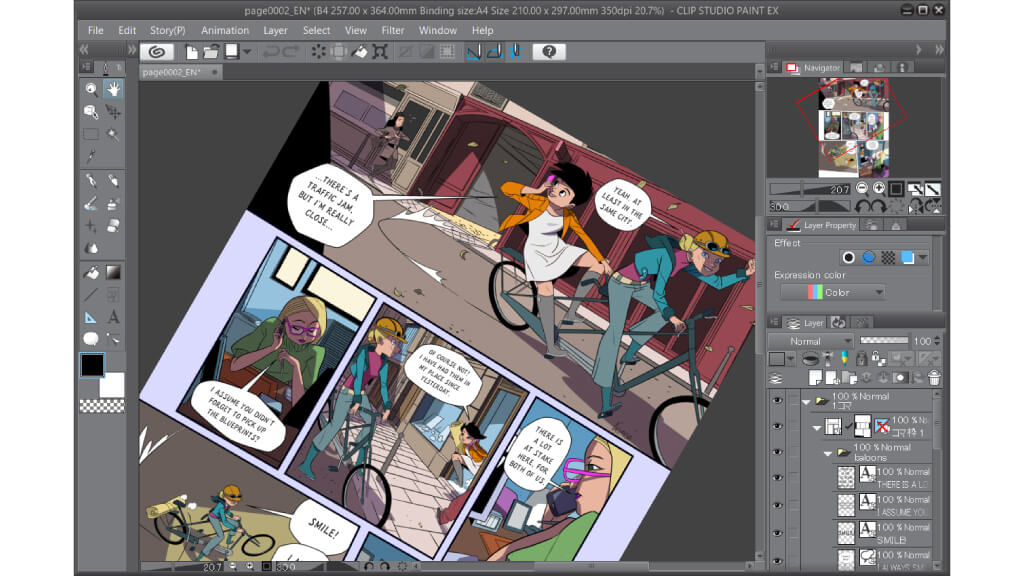Click the Help question mark icon

click(549, 52)
